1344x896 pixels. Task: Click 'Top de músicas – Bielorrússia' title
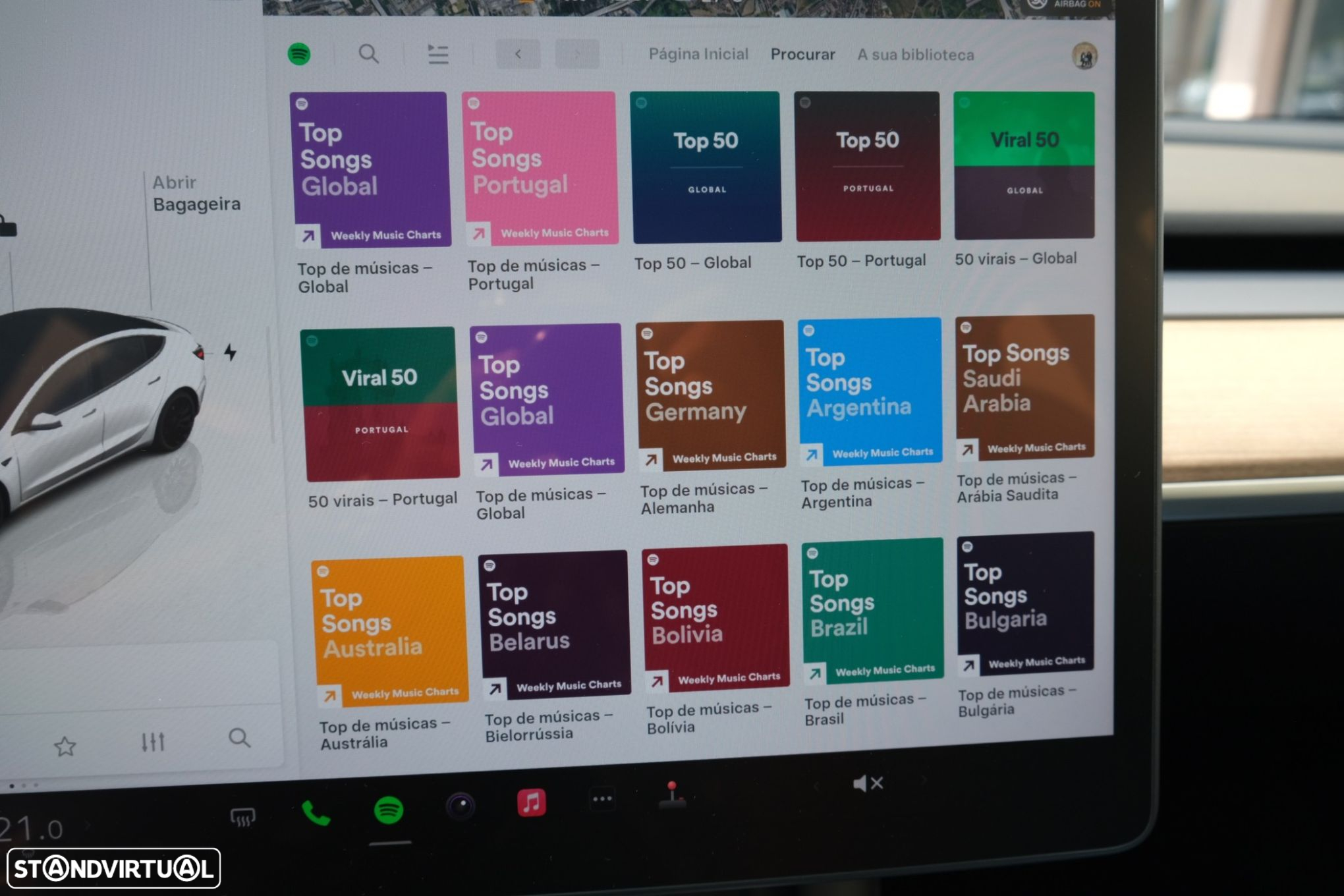point(549,725)
